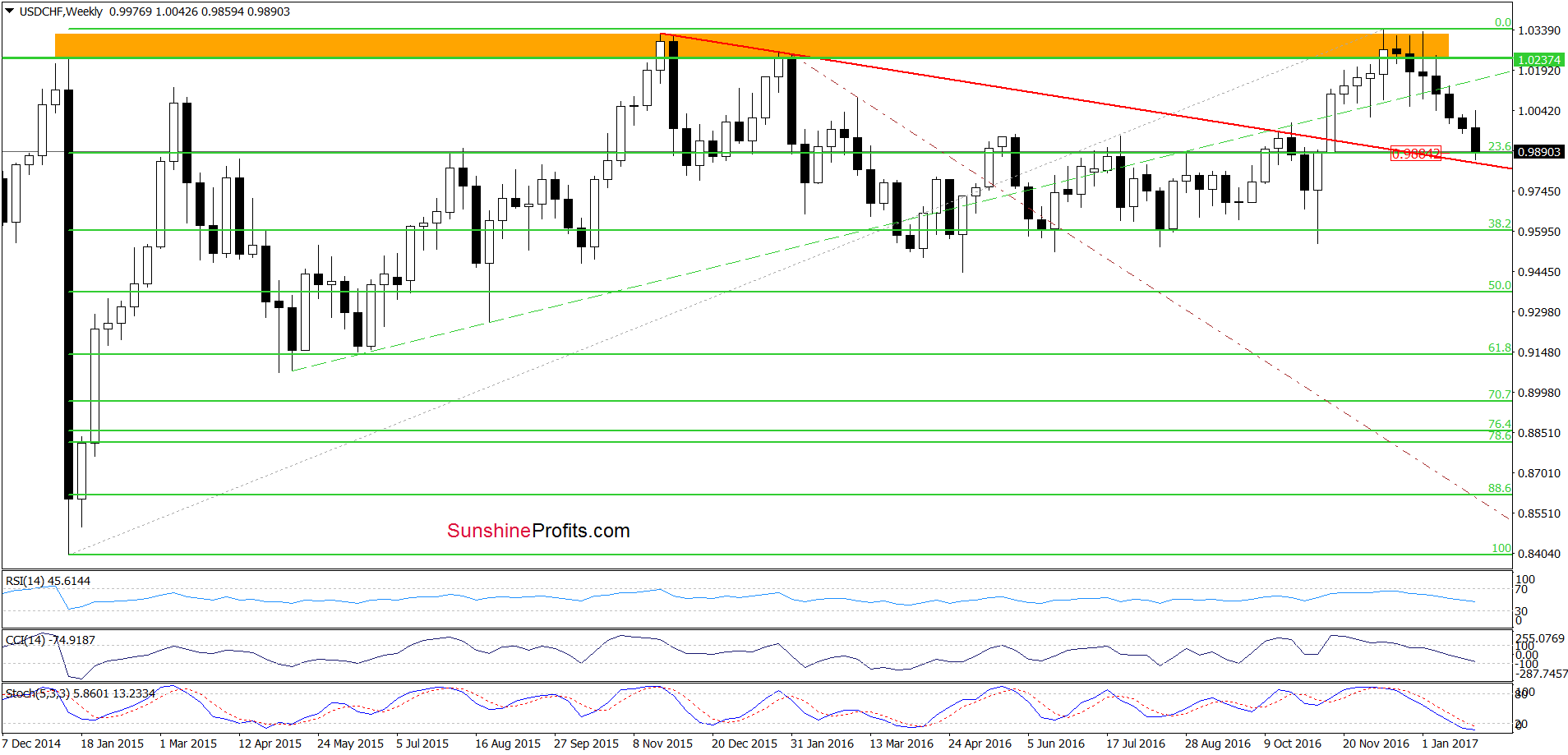Click the 0.95950 price axis value
The height and width of the screenshot is (755, 1568).
(x=1539, y=232)
